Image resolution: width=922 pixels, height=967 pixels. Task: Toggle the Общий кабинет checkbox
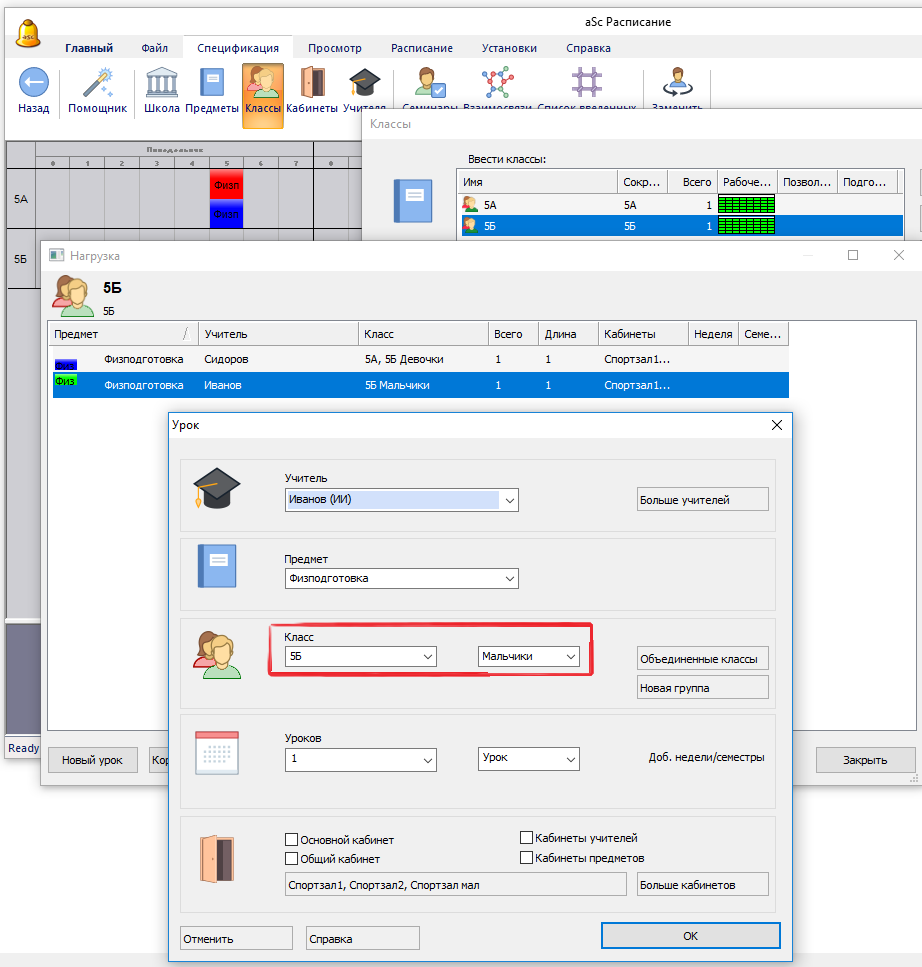(x=292, y=858)
